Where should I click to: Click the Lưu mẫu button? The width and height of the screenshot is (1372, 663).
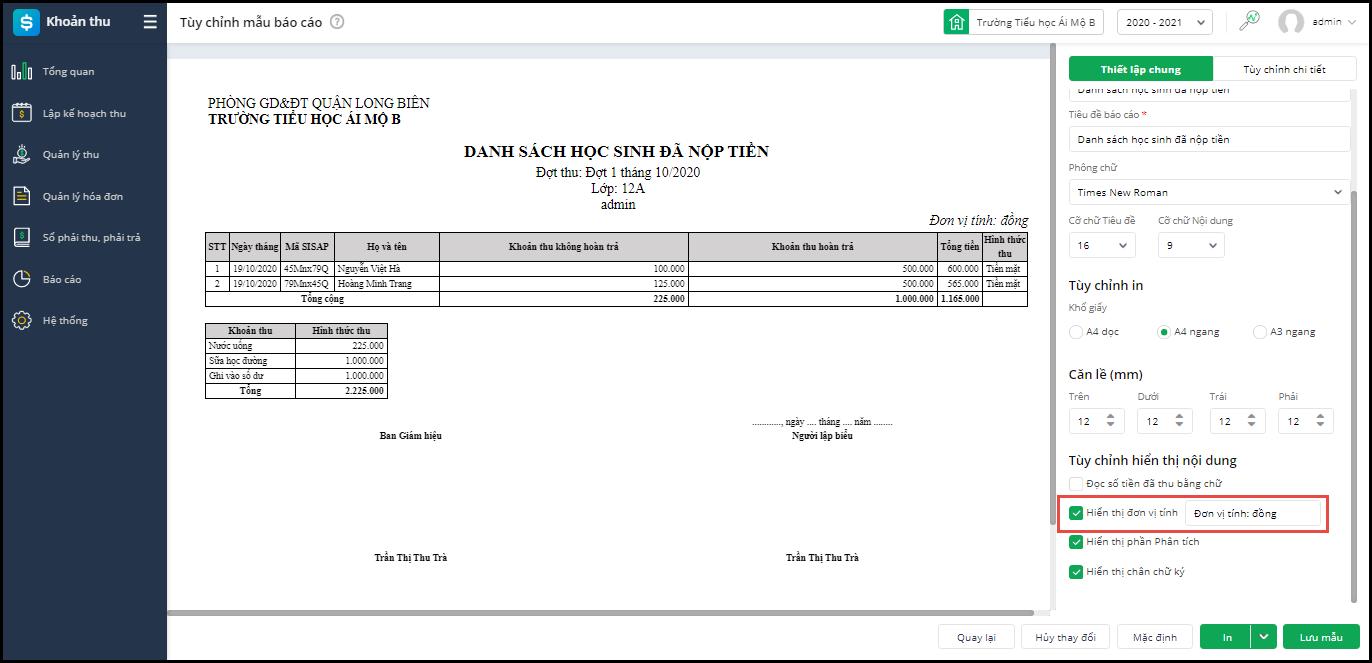coord(1321,637)
